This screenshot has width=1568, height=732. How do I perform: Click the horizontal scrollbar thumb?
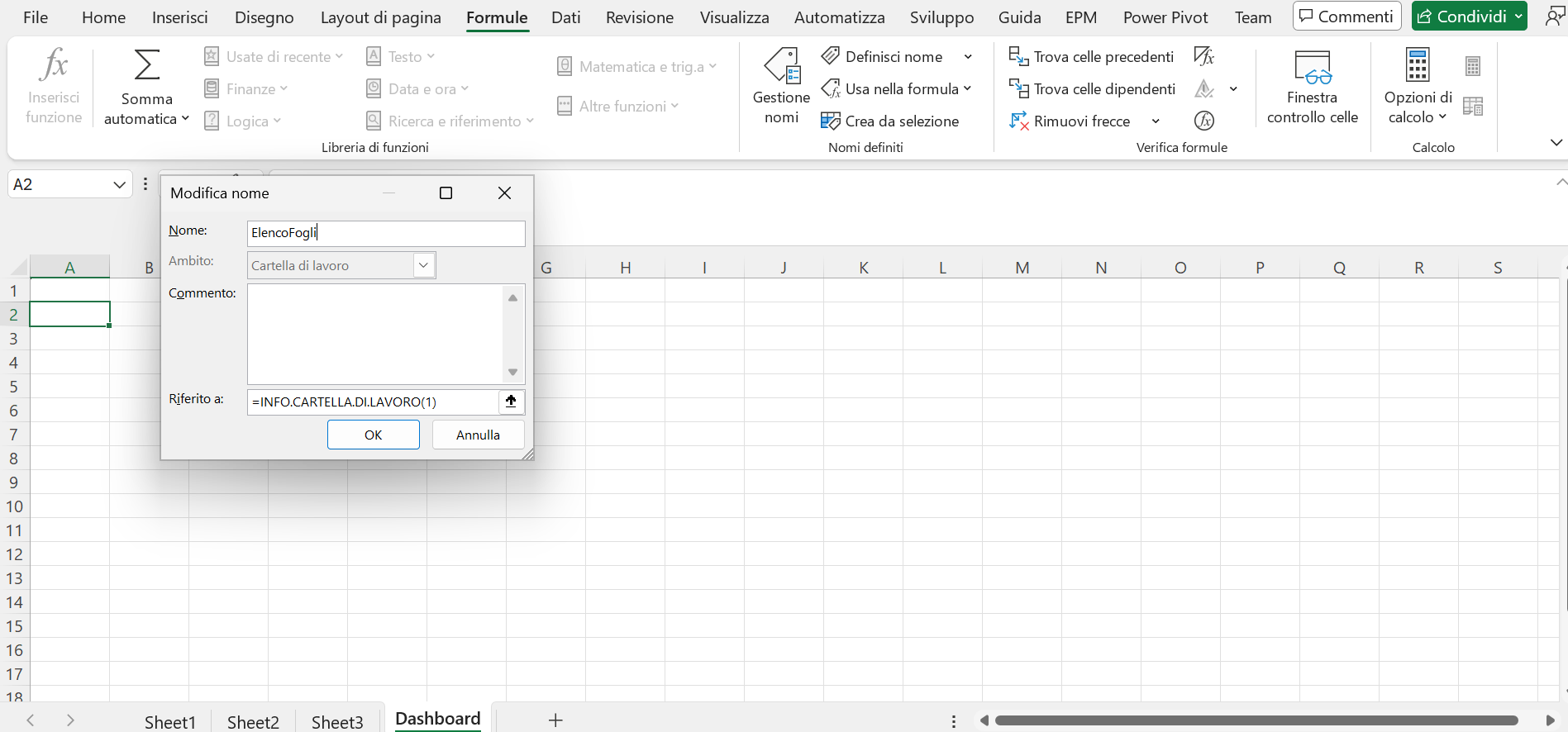(x=1256, y=720)
